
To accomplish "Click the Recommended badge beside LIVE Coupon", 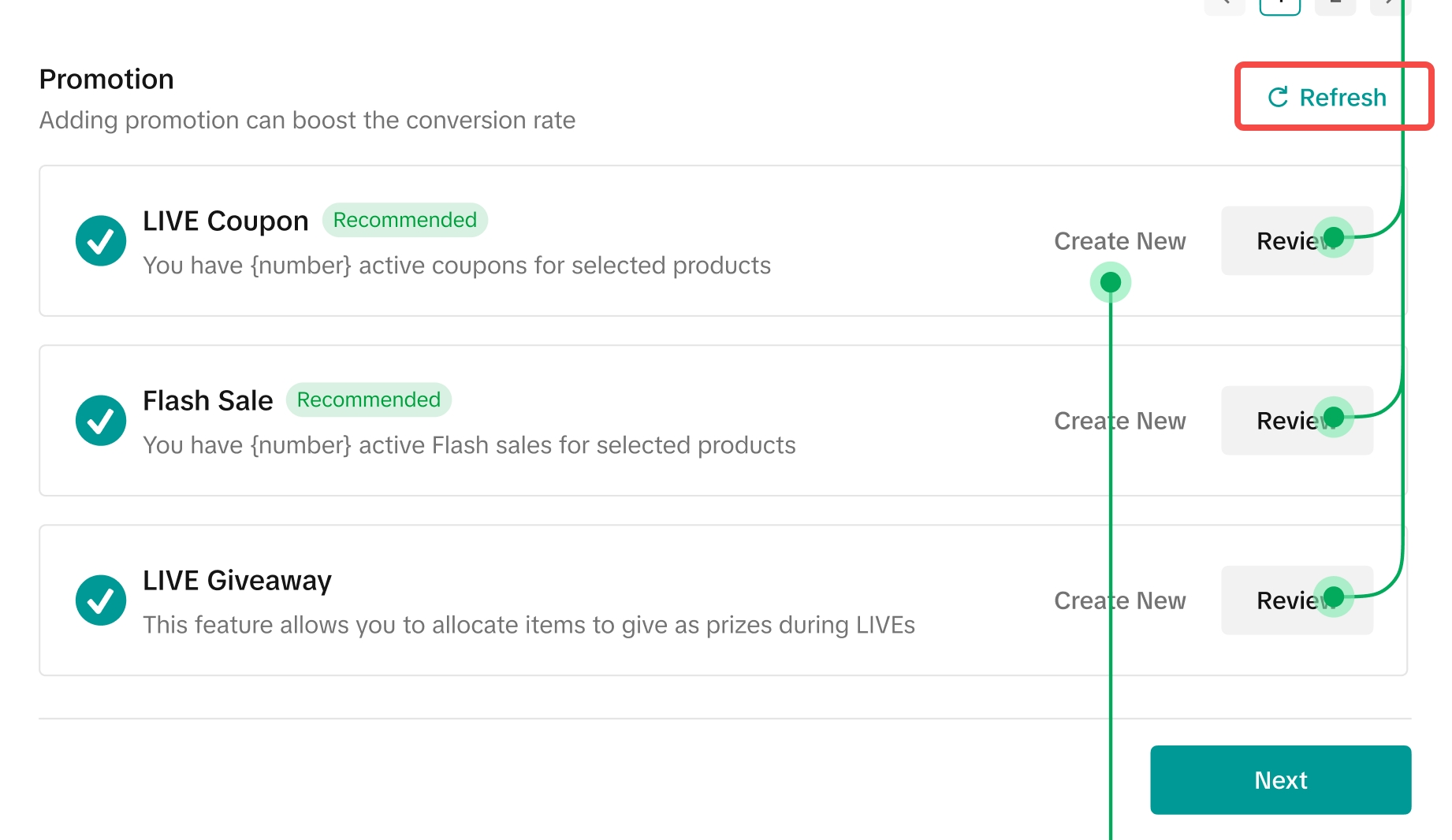I will (x=404, y=220).
